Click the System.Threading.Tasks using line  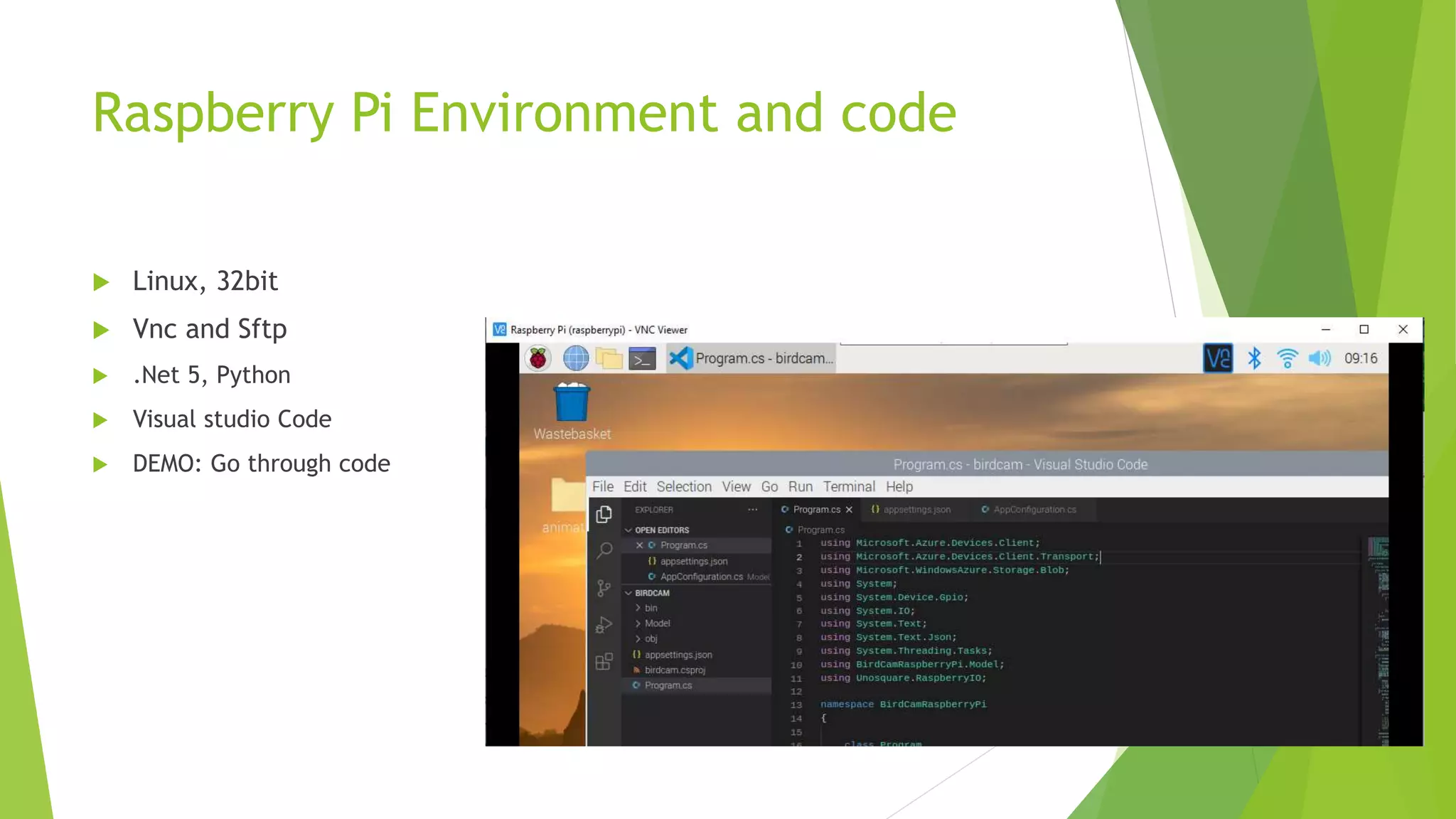click(x=906, y=651)
